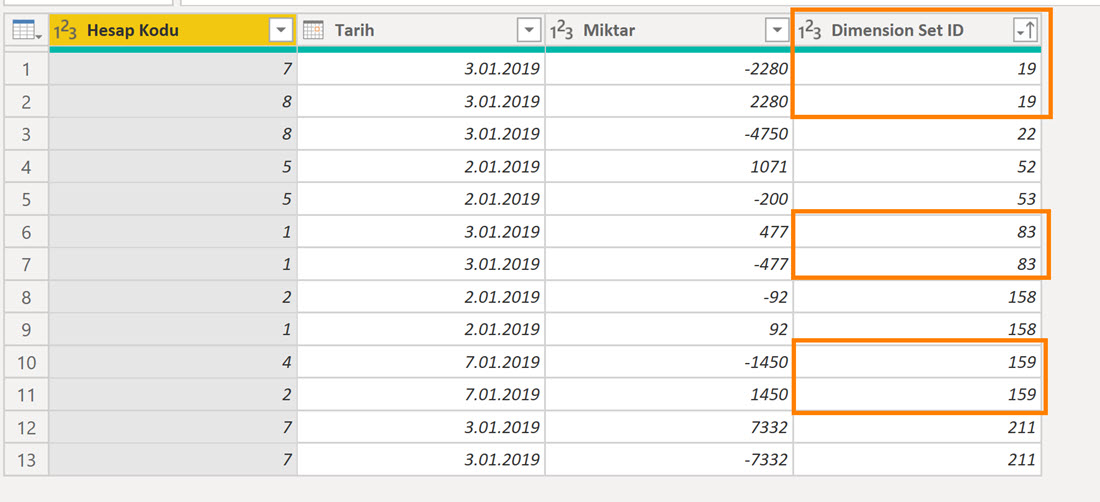
Task: Click Miktar cell -7332 in row 13
Action: (670, 460)
